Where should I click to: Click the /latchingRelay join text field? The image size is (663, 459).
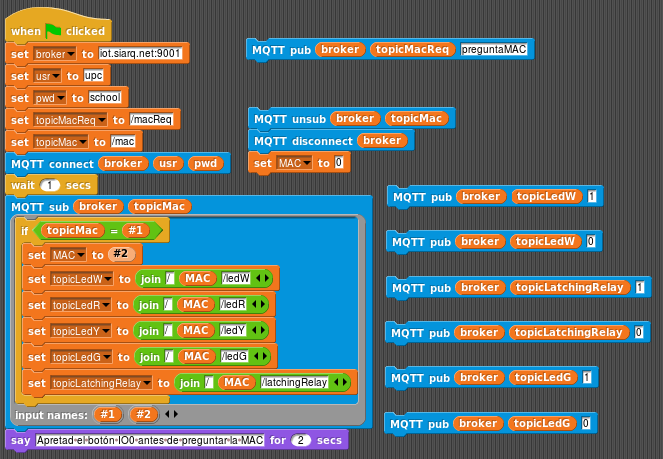click(294, 382)
